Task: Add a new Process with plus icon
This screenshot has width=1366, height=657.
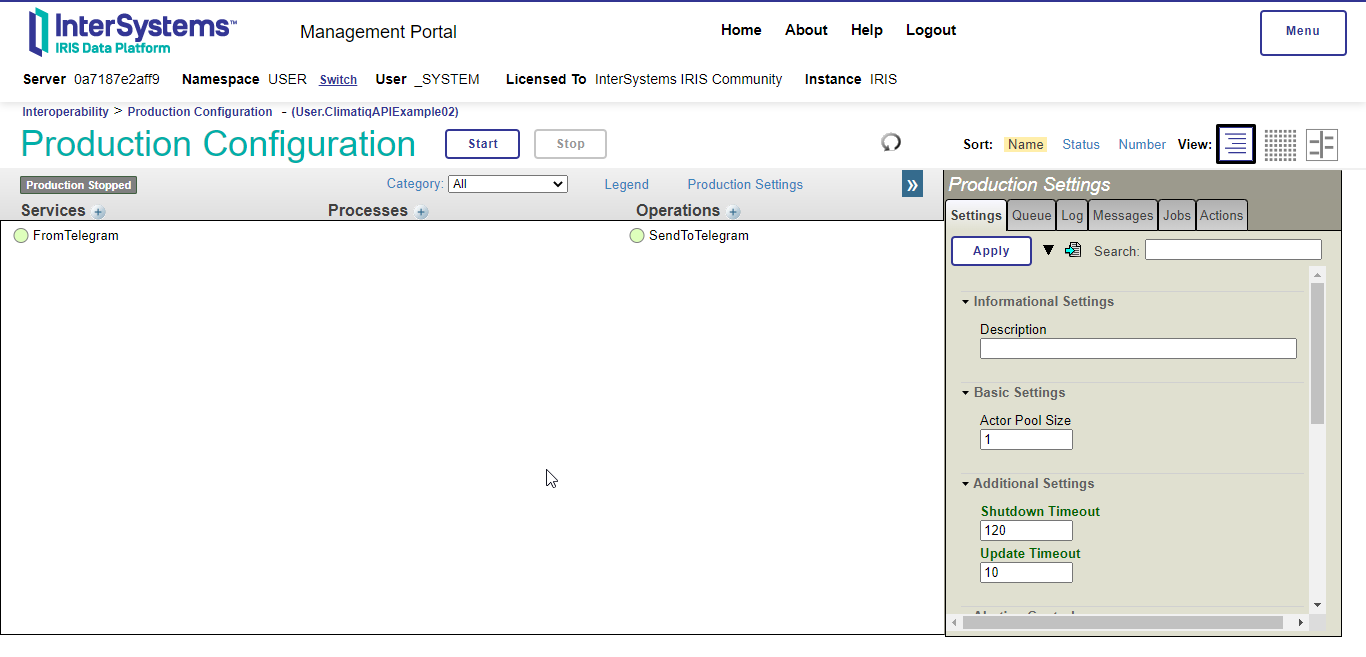Action: coord(422,212)
